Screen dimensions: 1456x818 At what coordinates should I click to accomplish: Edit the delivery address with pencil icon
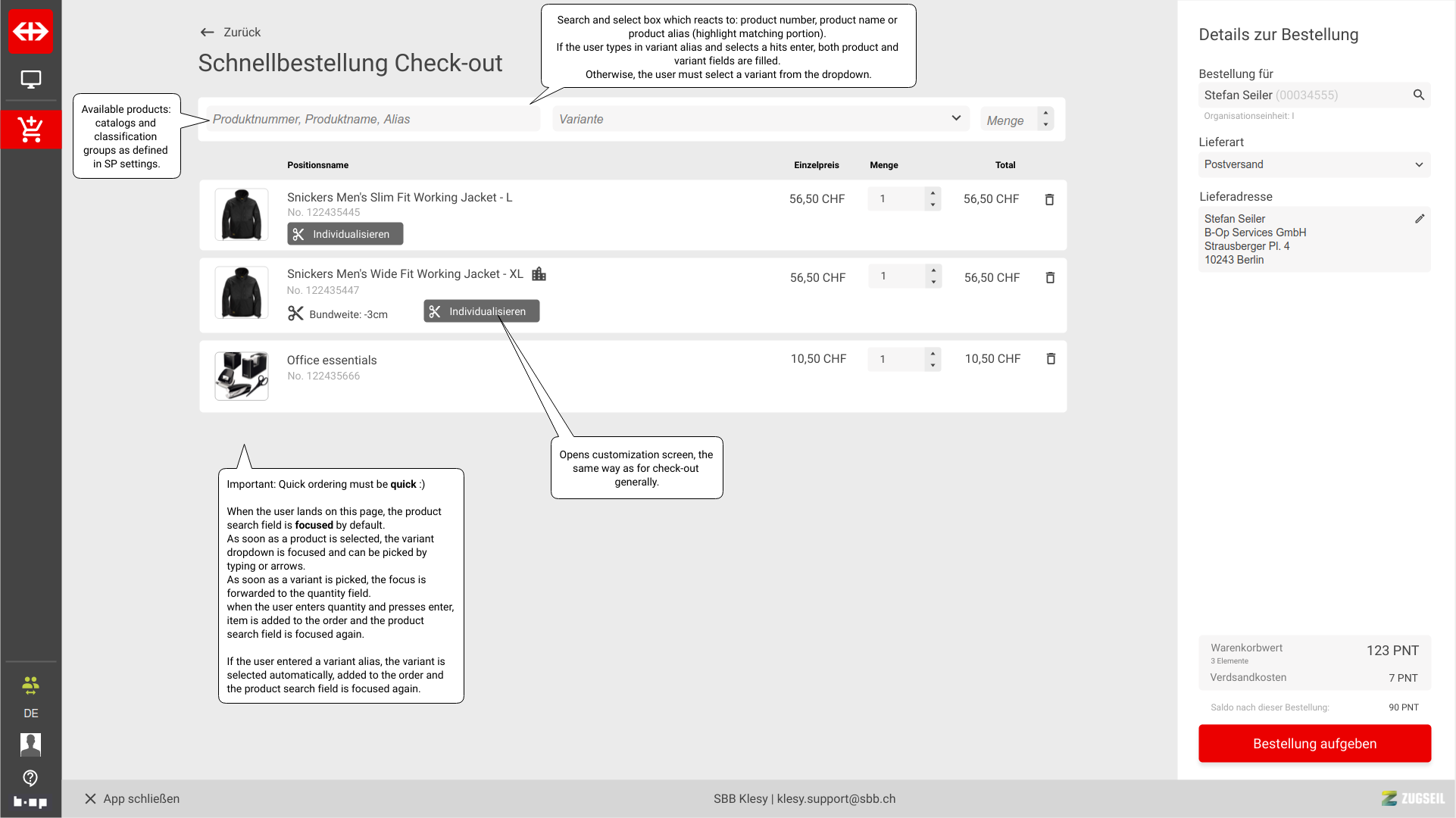1419,219
